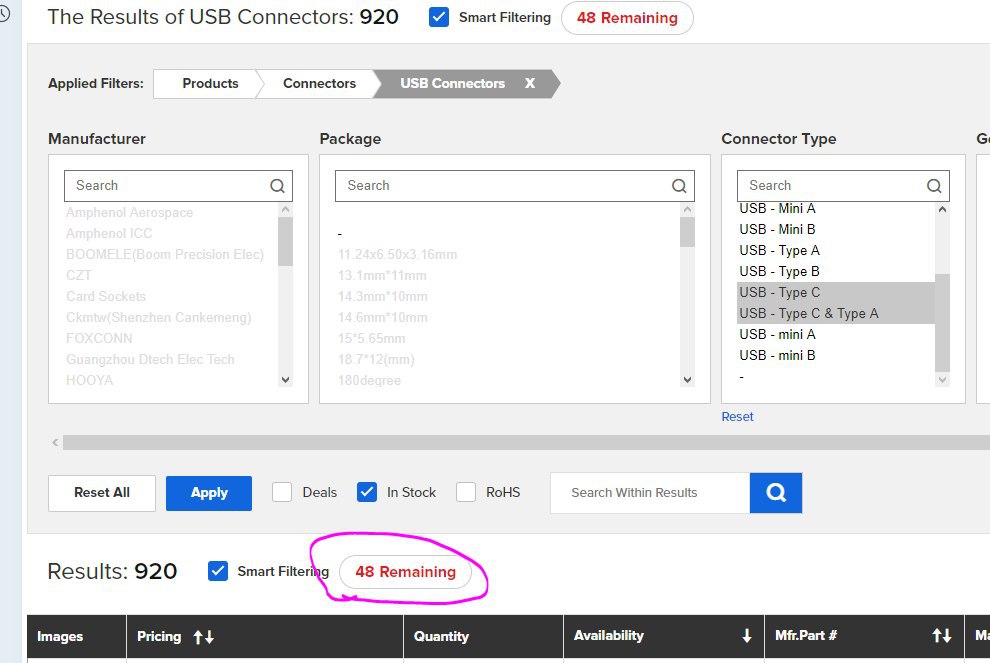Click the Manufacturer list scrollbar thumb
The image size is (990, 663).
coord(285,241)
